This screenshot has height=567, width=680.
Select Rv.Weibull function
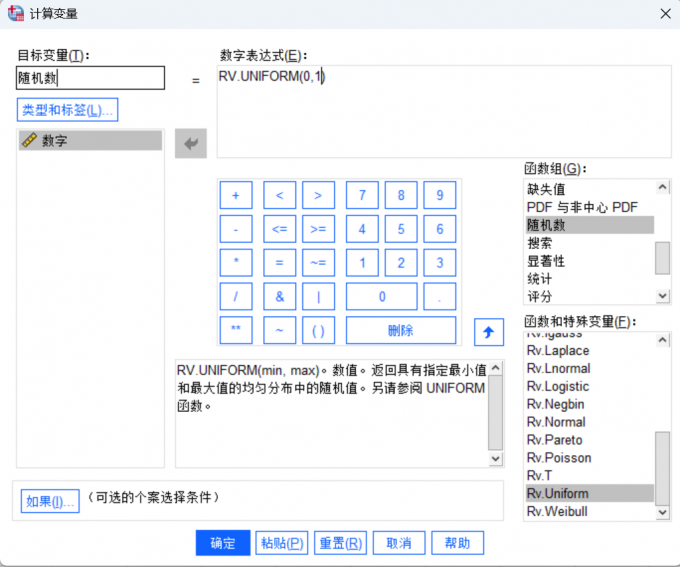click(x=589, y=511)
